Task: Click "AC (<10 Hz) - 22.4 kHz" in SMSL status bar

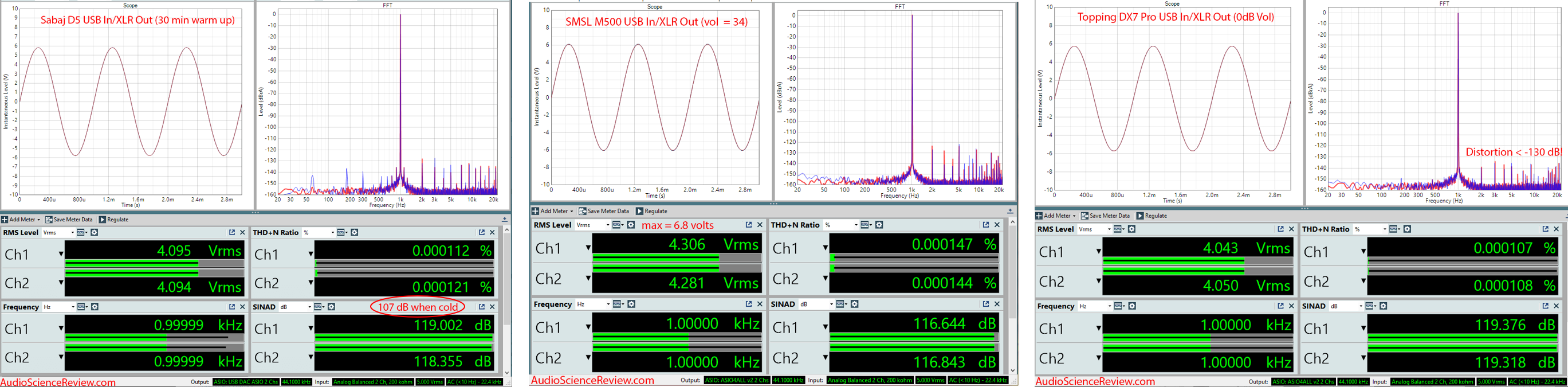Action: pos(978,380)
